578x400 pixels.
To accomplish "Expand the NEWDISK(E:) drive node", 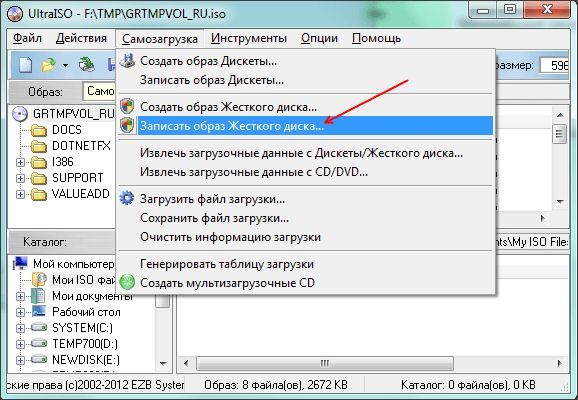I will click(21, 360).
